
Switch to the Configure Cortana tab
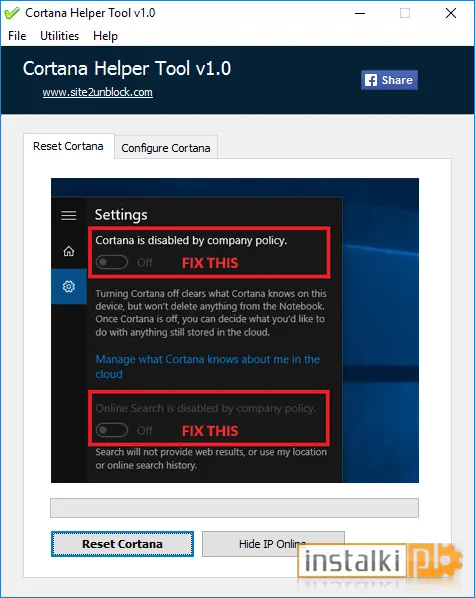[166, 148]
